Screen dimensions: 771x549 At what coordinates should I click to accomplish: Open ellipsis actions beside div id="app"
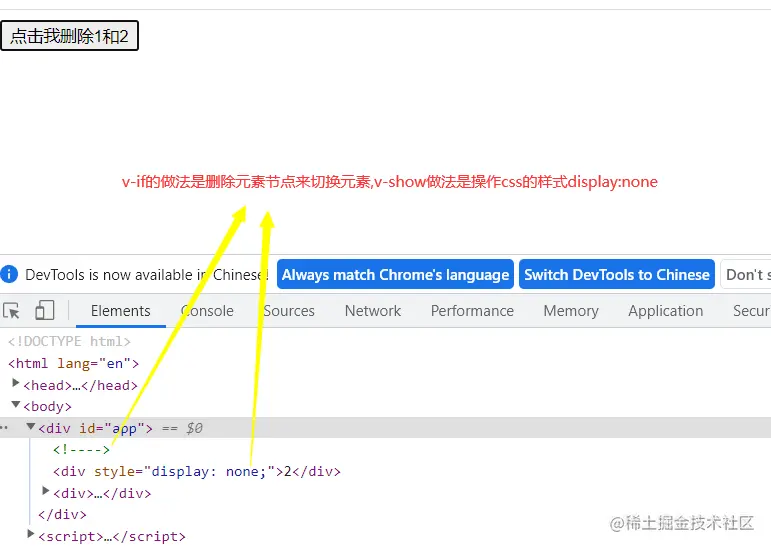coord(4,428)
